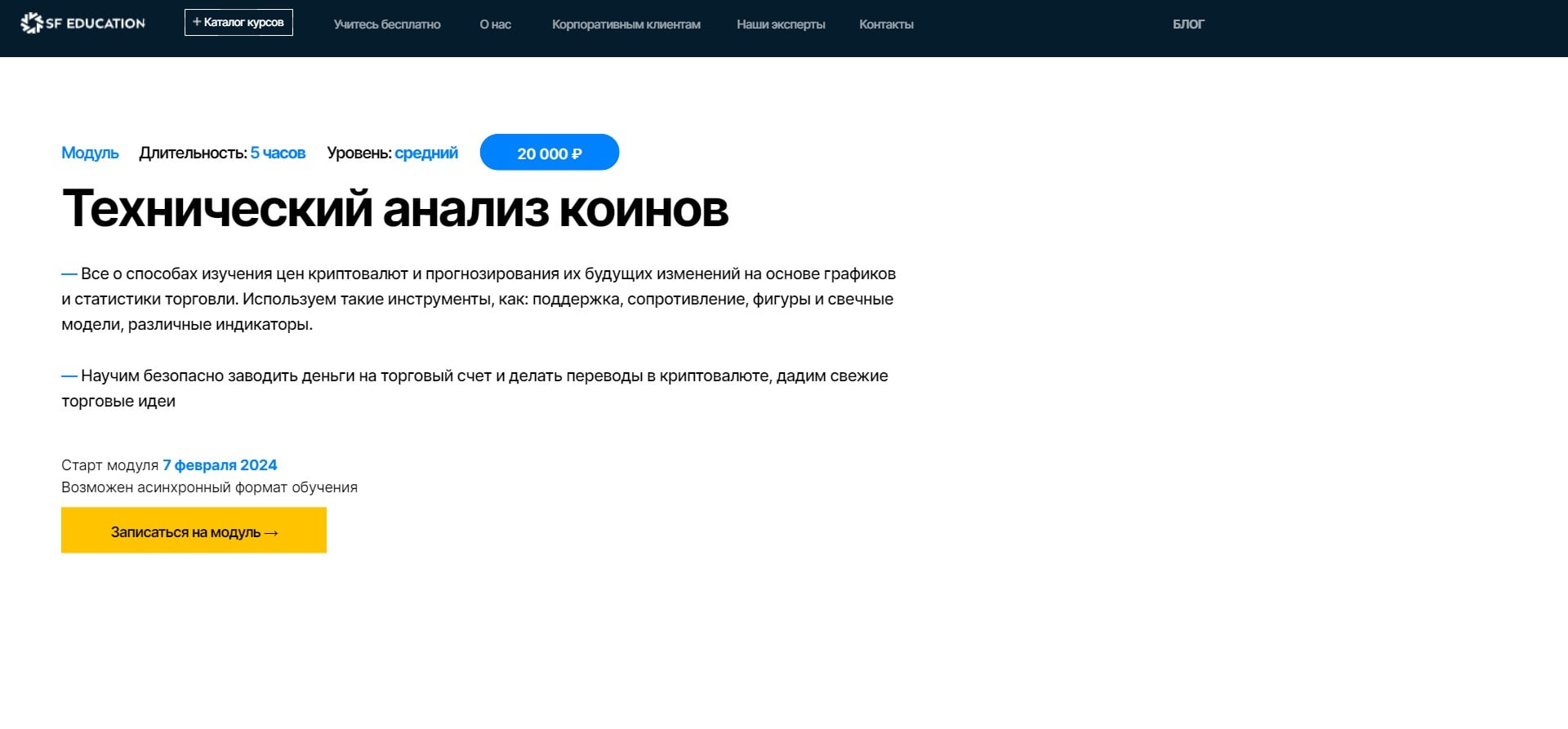
Task: Click the 7 февраля 2024 start date
Action: 220,465
